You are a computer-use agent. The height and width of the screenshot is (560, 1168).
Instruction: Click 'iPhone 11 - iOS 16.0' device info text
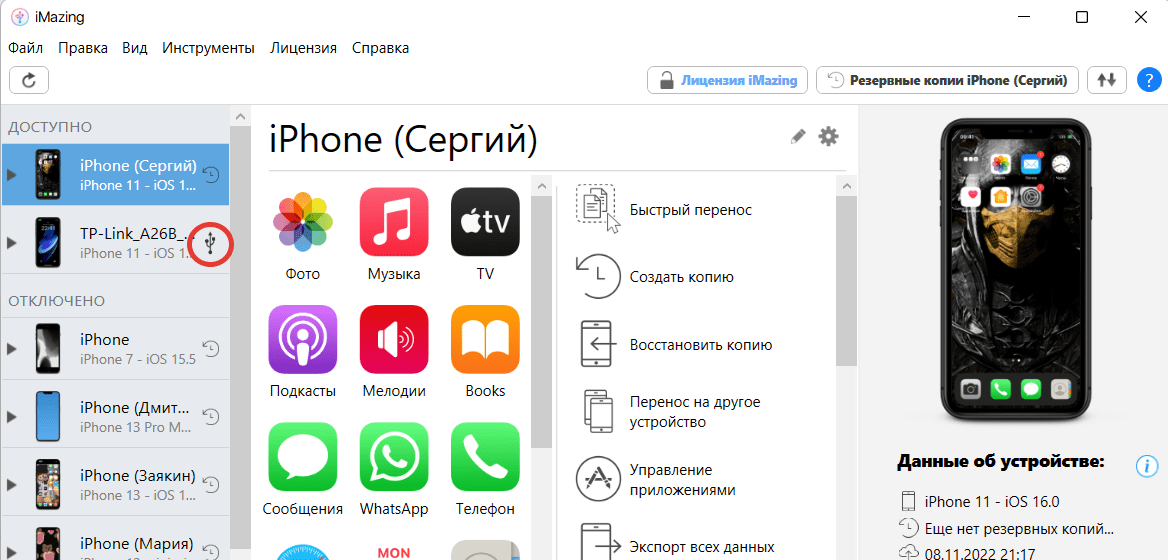click(x=991, y=501)
